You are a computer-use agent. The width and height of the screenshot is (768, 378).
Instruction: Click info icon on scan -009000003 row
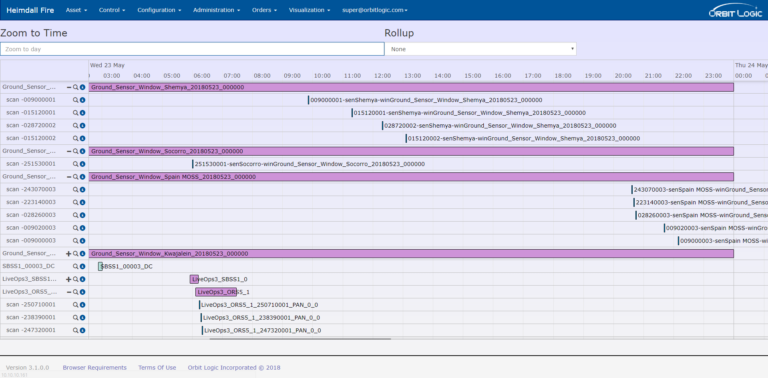click(82, 240)
